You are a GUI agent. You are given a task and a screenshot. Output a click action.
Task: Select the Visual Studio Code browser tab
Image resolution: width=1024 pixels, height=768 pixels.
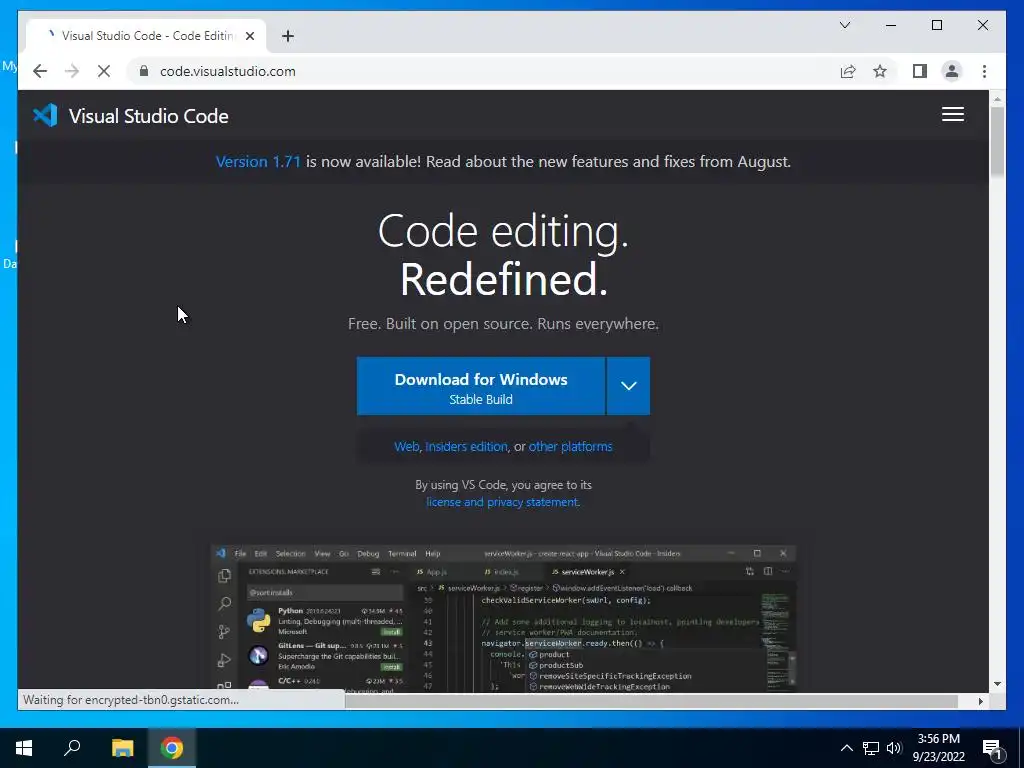point(146,36)
